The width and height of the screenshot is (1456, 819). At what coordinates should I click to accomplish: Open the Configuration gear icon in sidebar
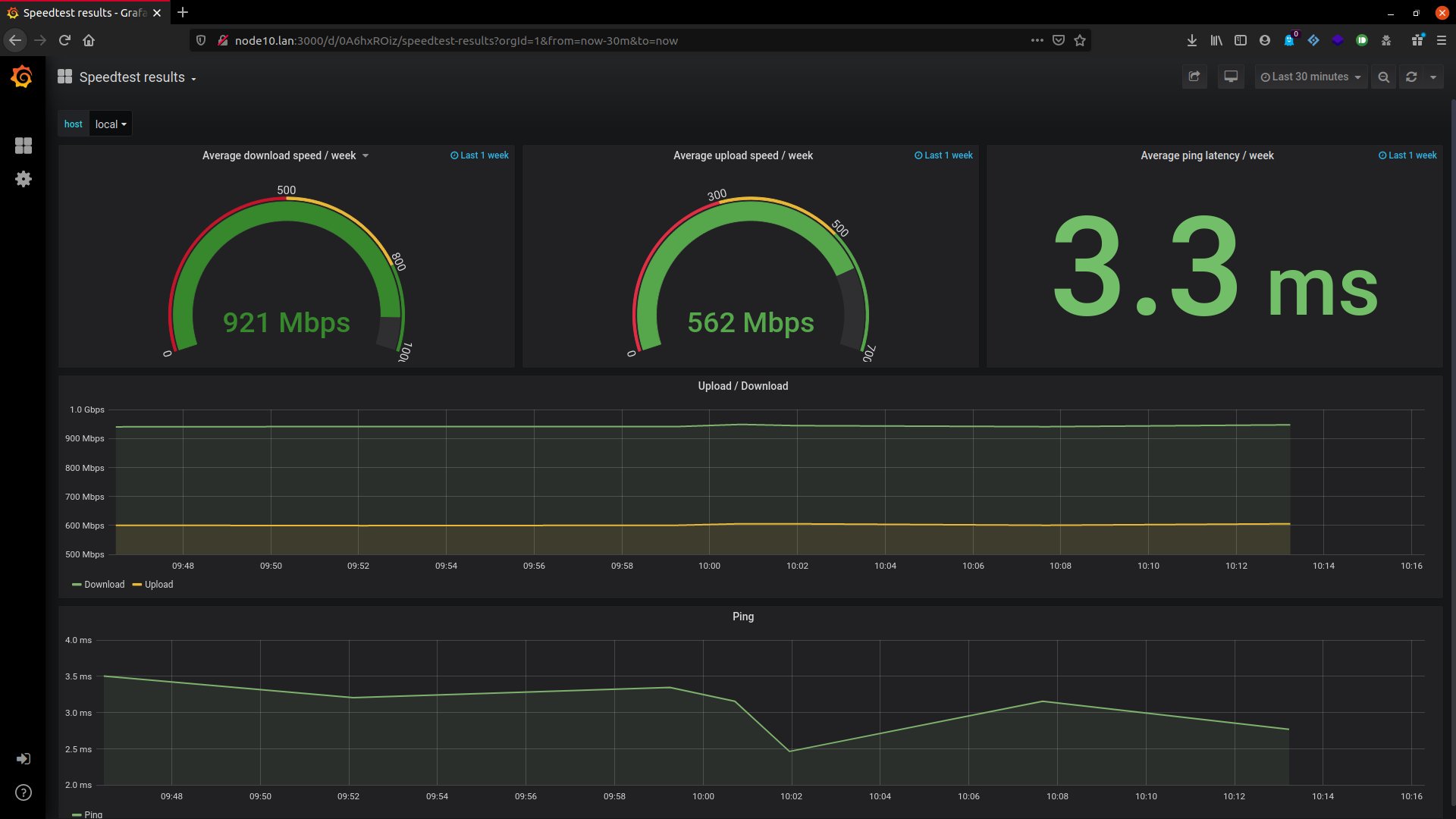pos(24,179)
